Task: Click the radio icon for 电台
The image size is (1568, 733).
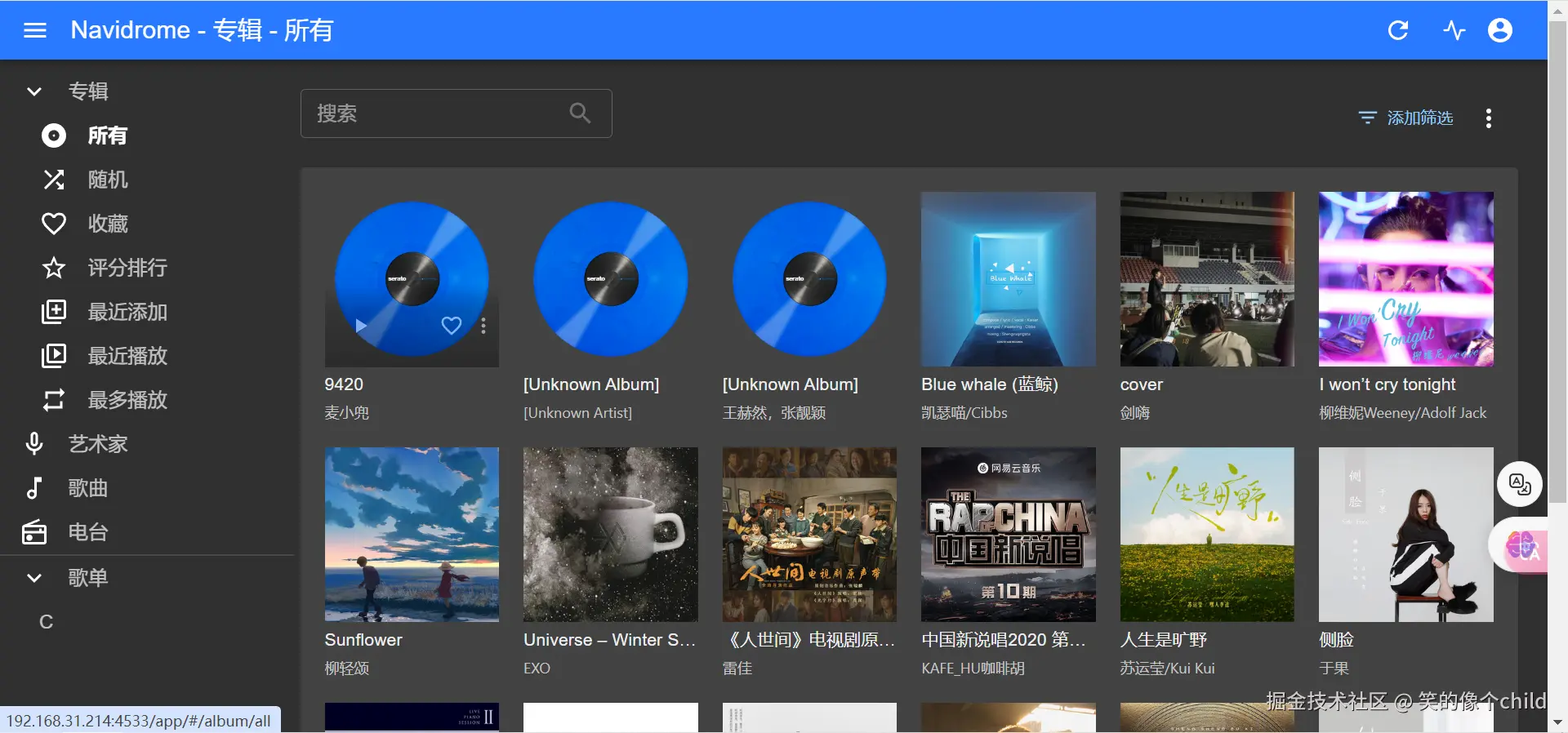Action: point(34,532)
